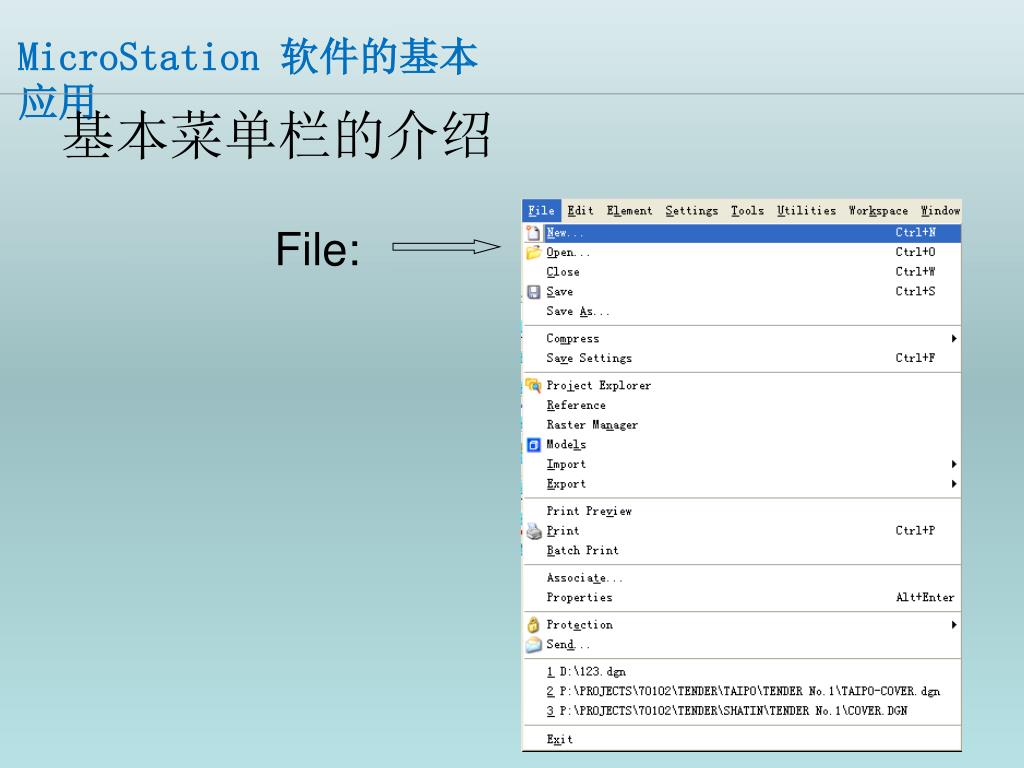Open recent file SHATIN COVER.DGN
1024x768 pixels.
pos(742,711)
